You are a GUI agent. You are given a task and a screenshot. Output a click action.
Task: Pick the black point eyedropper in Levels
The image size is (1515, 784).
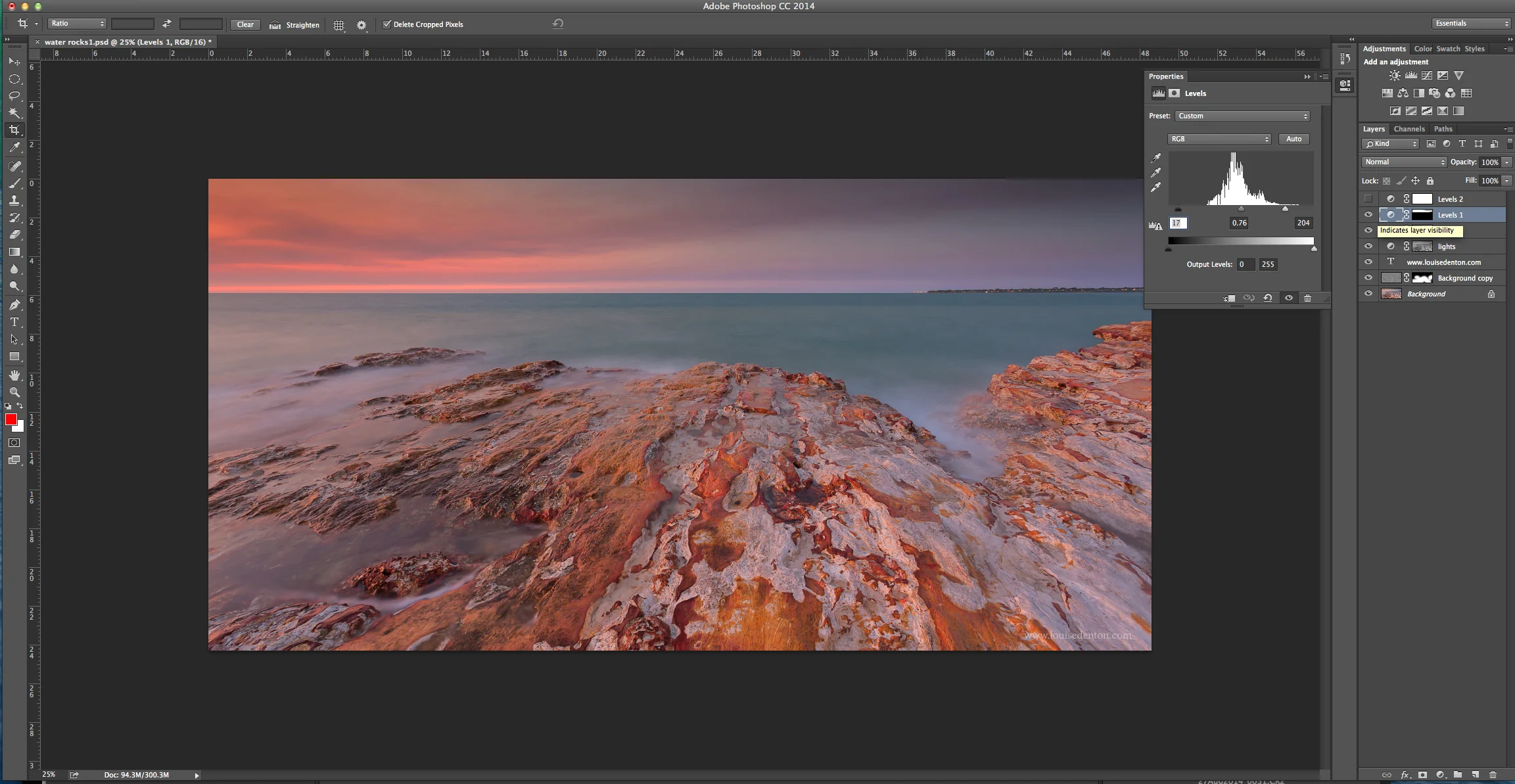pyautogui.click(x=1155, y=158)
